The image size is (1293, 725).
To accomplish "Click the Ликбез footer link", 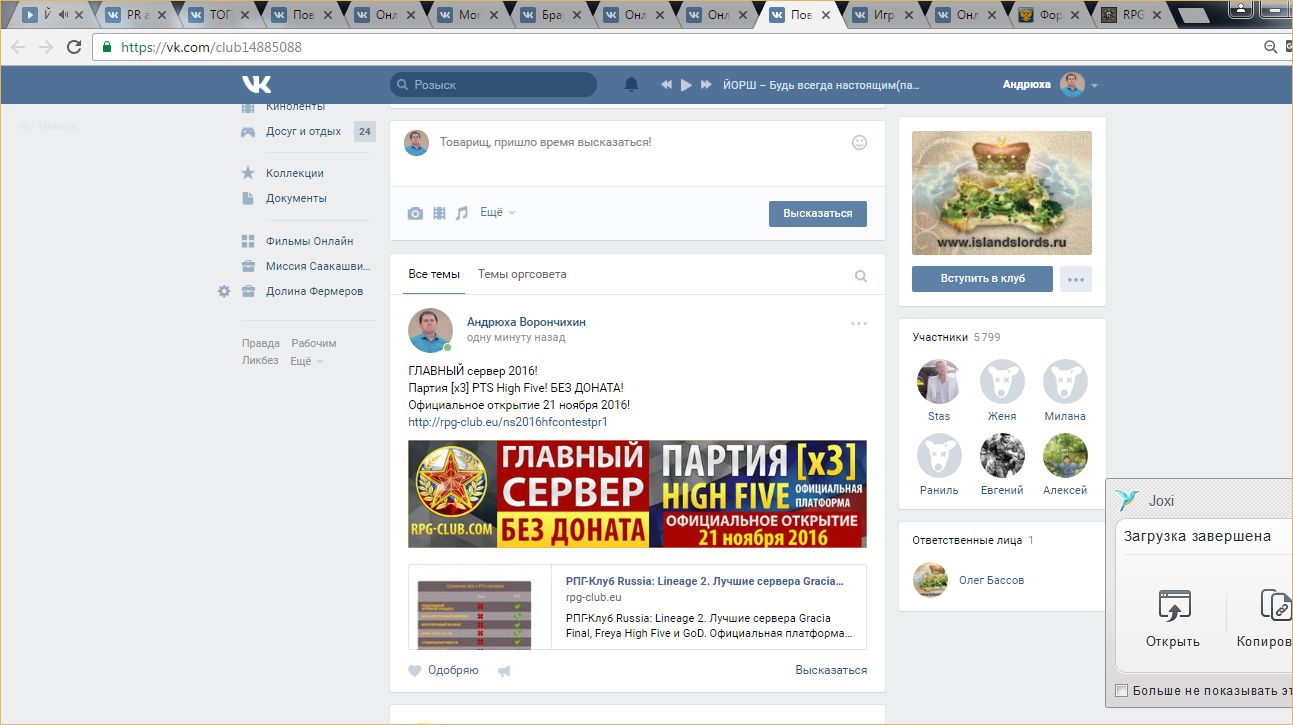I will tap(260, 360).
